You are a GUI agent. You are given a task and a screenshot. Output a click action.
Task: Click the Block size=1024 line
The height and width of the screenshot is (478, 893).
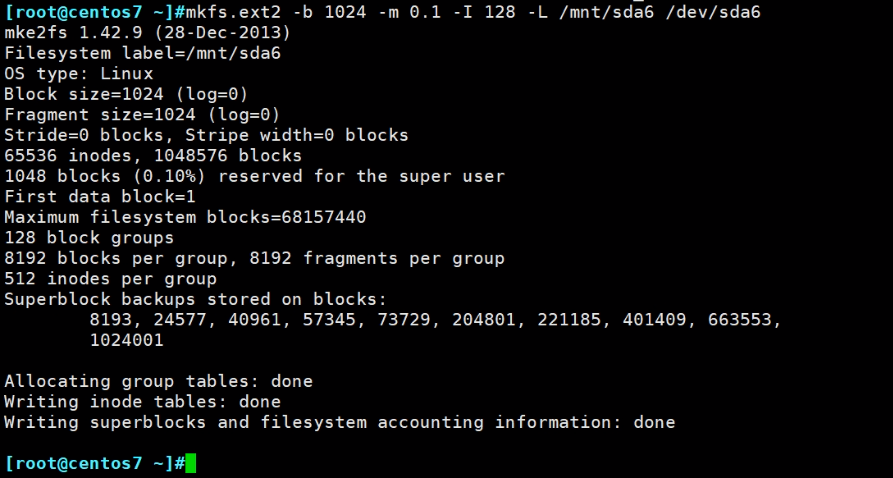[x=126, y=94]
